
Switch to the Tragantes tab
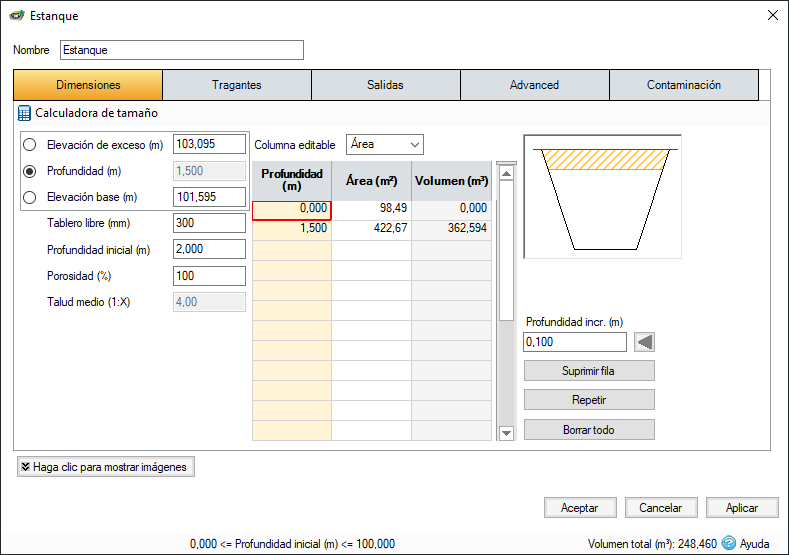click(236, 85)
